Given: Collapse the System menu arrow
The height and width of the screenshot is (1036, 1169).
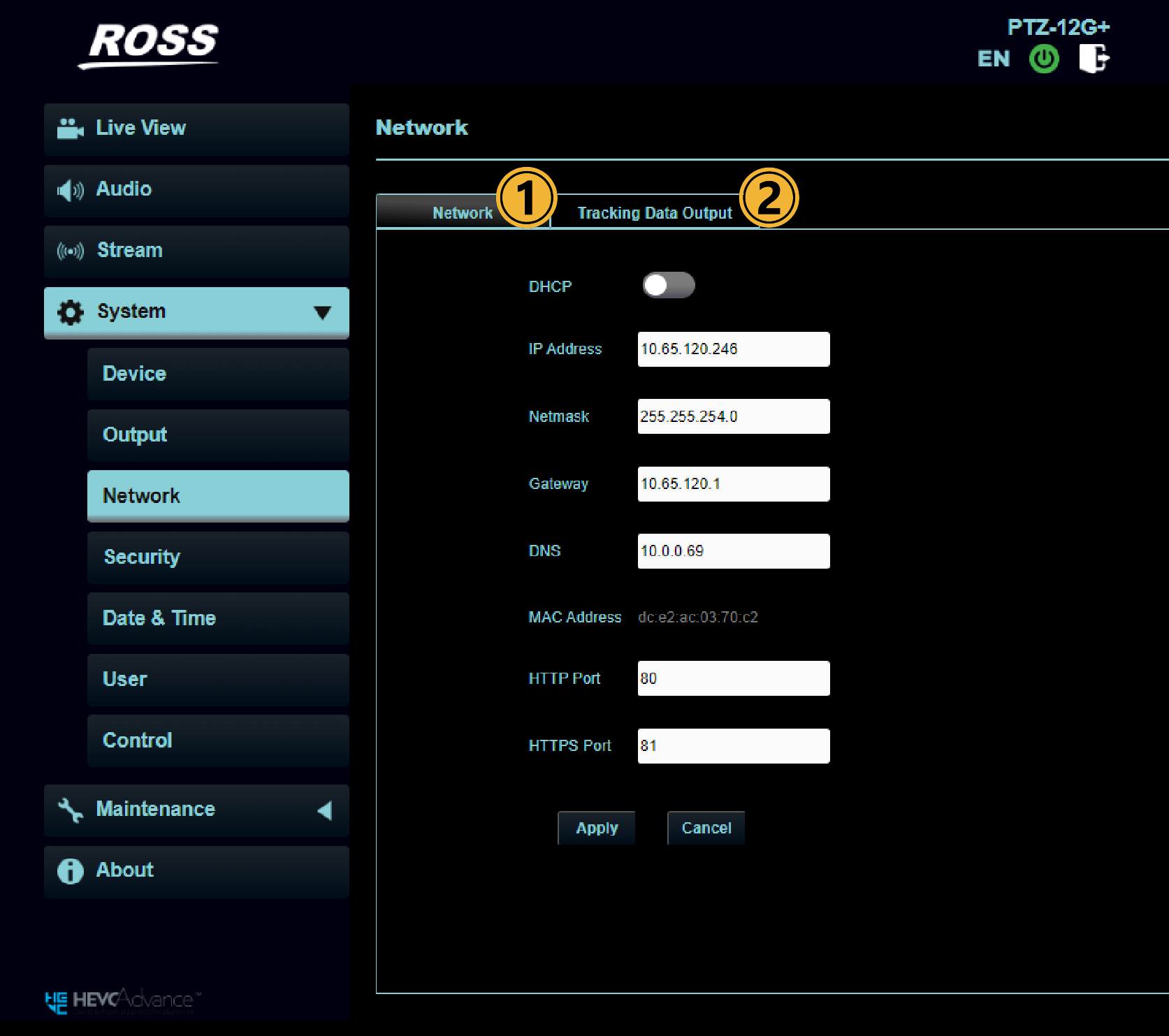Looking at the screenshot, I should pos(322,312).
